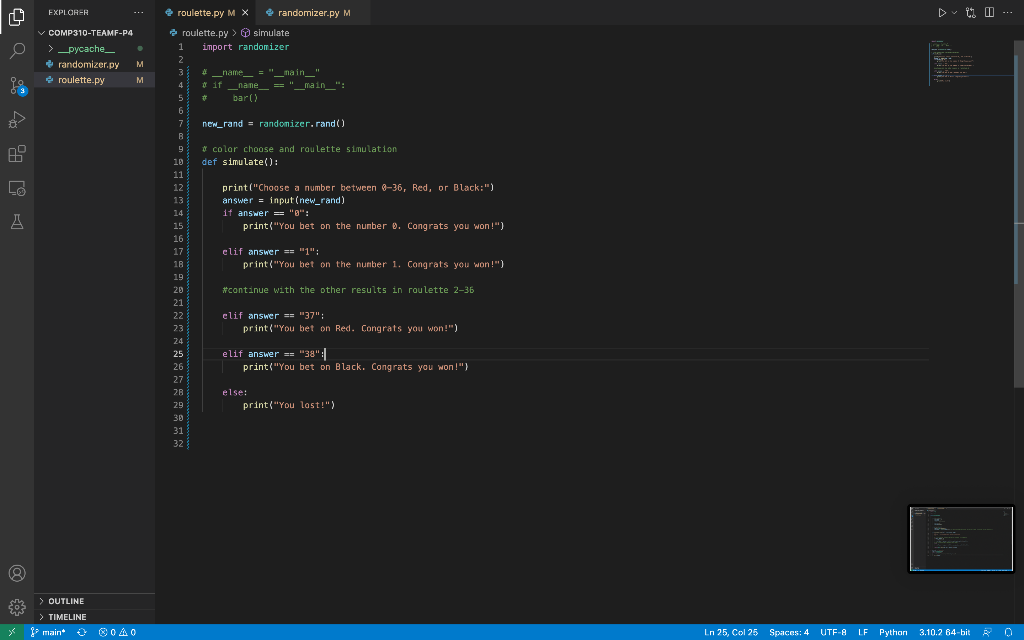The image size is (1024, 640).
Task: Open Source Control view with badge
Action: (x=17, y=86)
